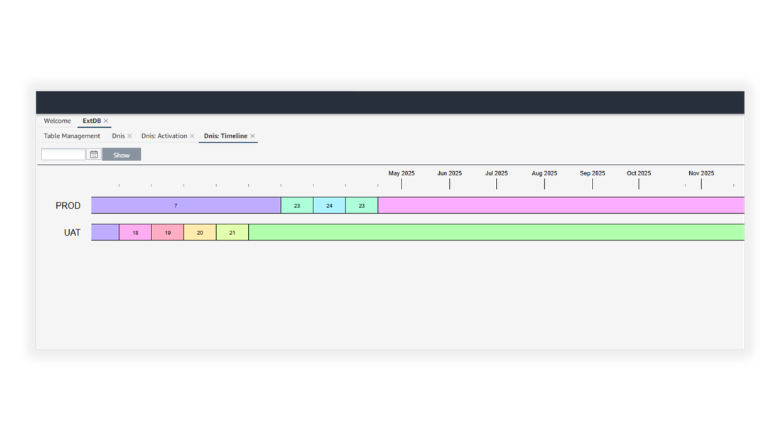Click the Nov 2025 axis label
The image size is (780, 439).
(701, 173)
